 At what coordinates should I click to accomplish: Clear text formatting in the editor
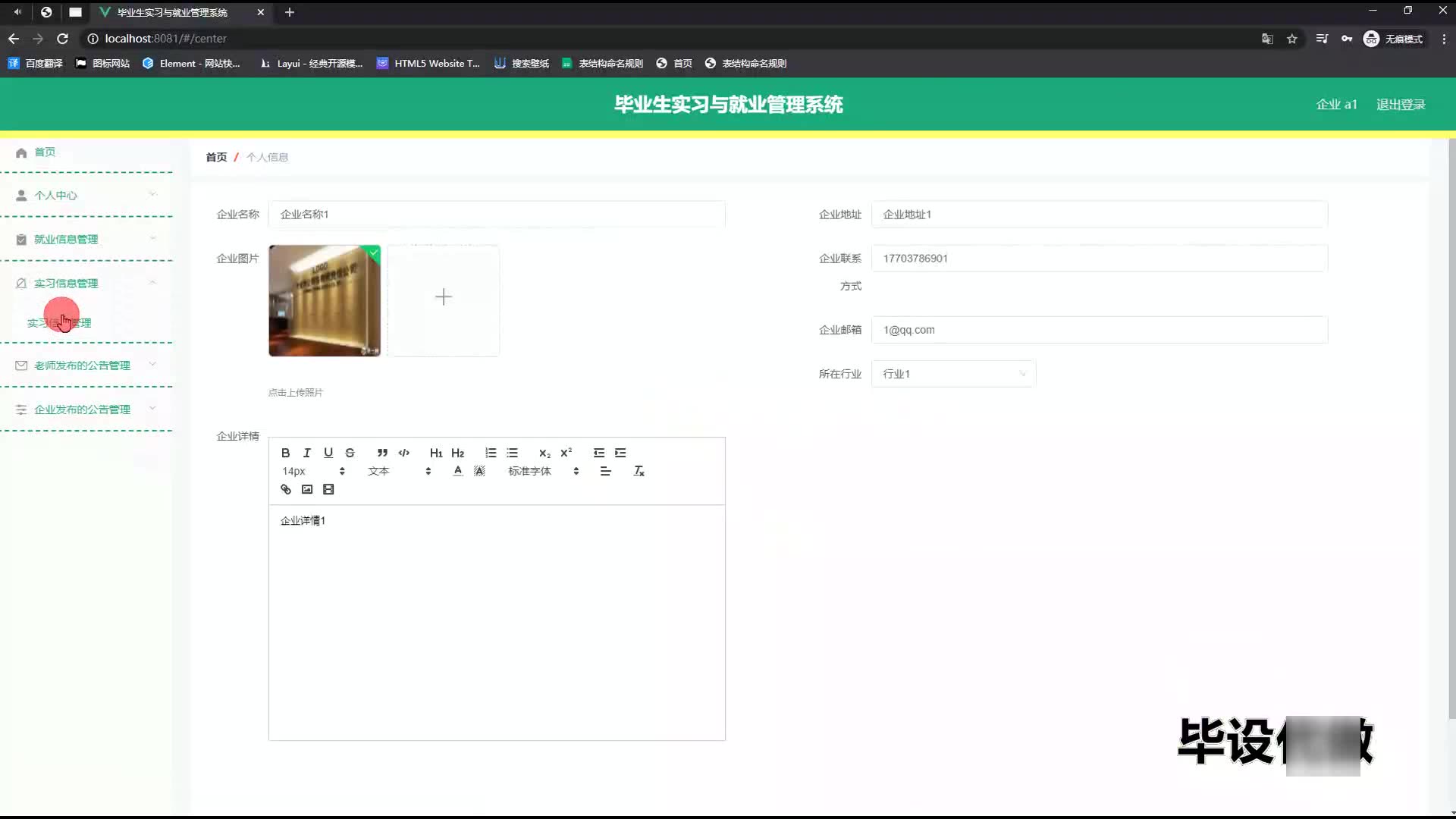pyautogui.click(x=639, y=471)
